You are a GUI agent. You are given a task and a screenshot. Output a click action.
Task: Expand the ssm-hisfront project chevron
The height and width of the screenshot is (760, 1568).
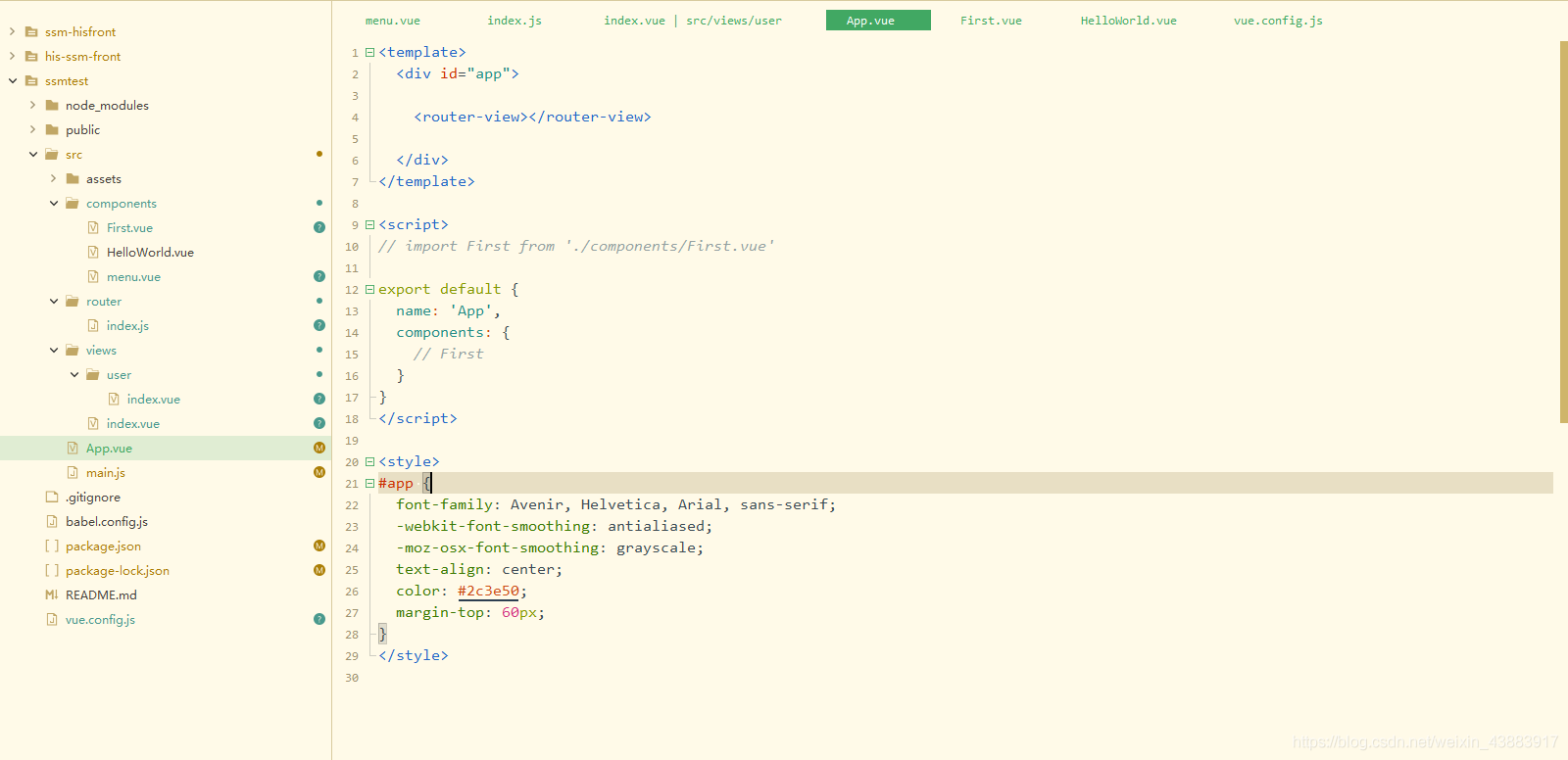12,32
